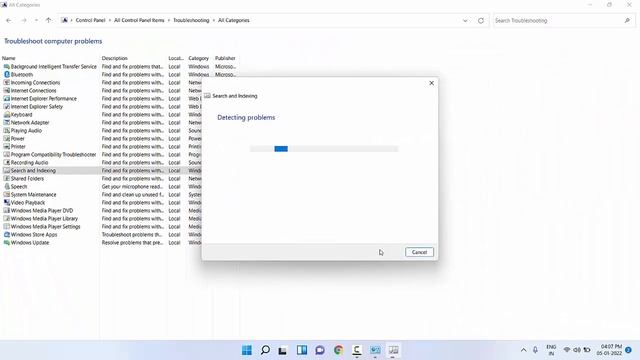Image resolution: width=640 pixels, height=360 pixels.
Task: Open the Printer troubleshooter icon
Action: click(x=7, y=147)
